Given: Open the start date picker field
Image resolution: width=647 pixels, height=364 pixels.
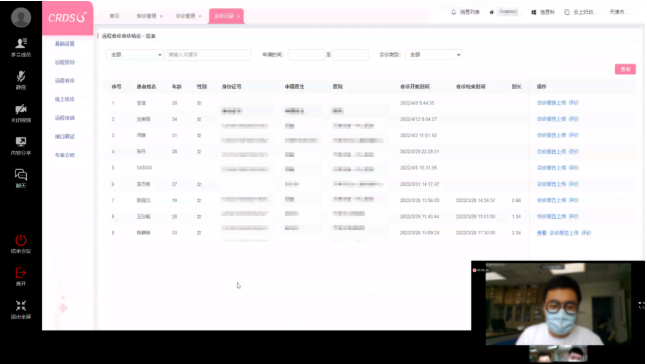Looking at the screenshot, I should [x=306, y=54].
